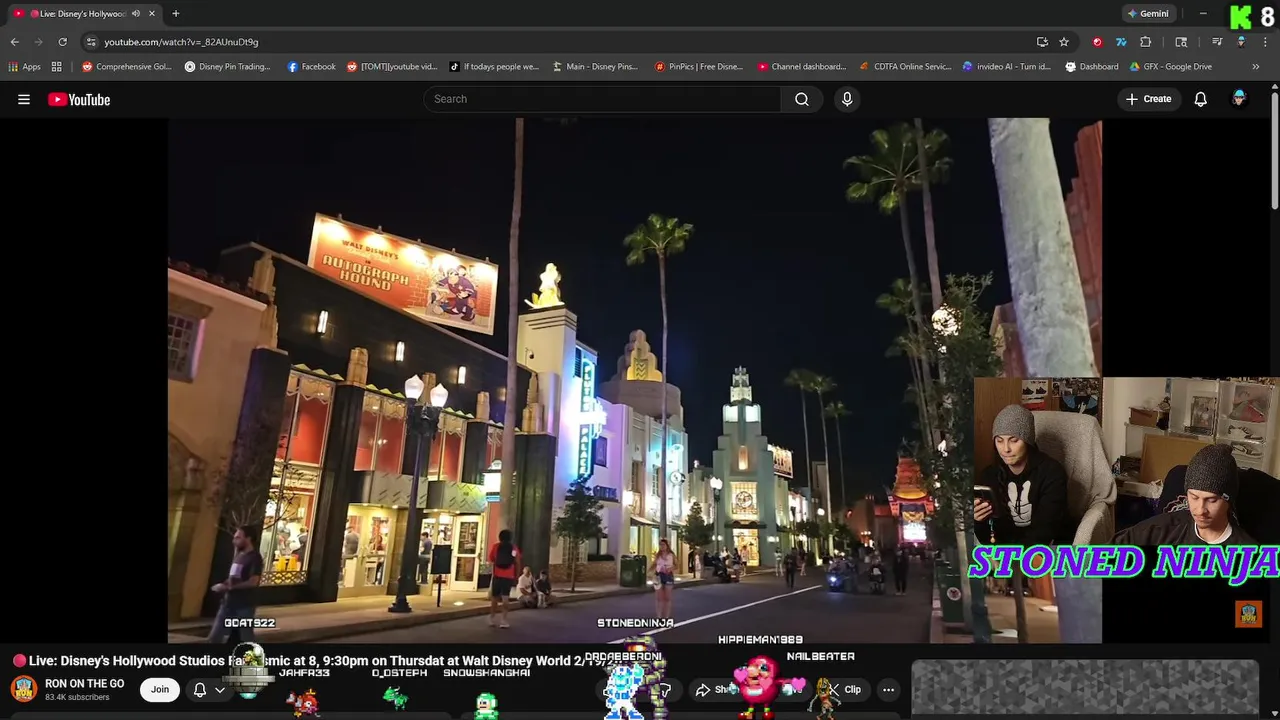
Task: Reload the page with the refresh icon
Action: pos(62,42)
